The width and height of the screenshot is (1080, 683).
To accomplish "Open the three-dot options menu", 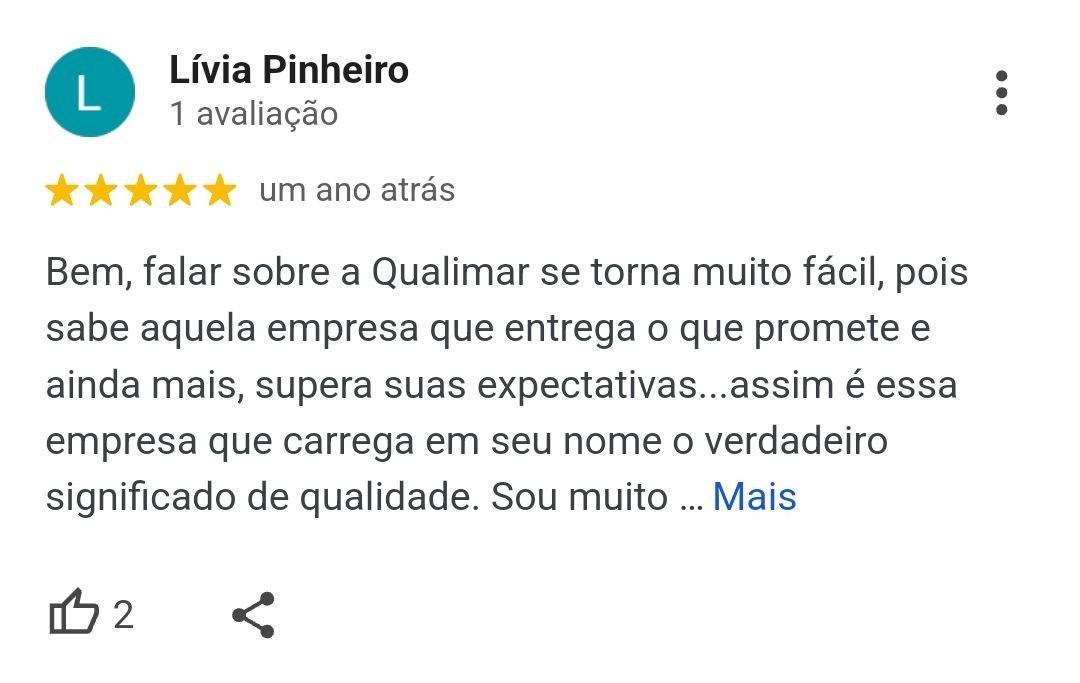I will pyautogui.click(x=1001, y=93).
